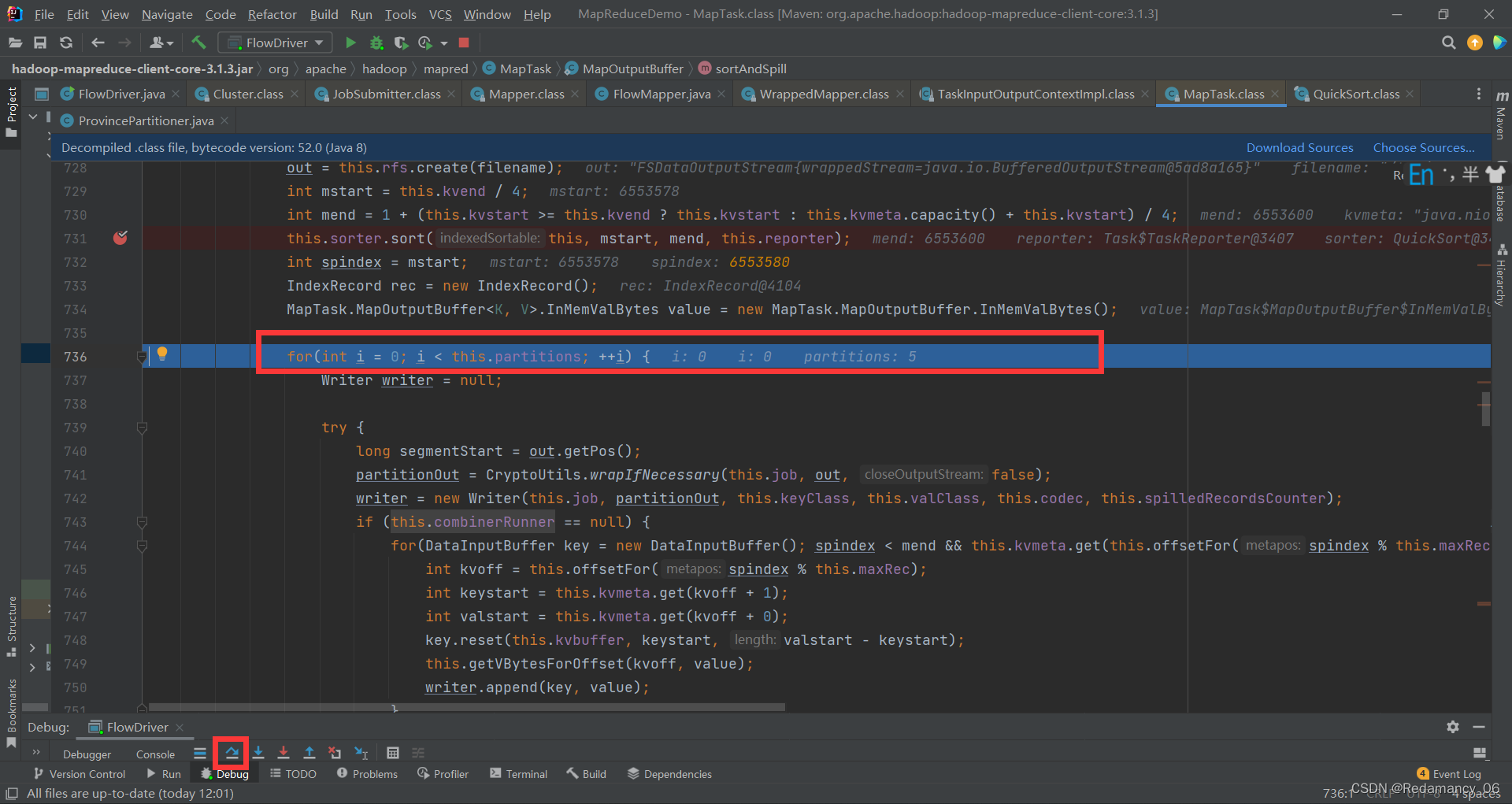This screenshot has height=804, width=1512.
Task: Click the Evaluate Expression calculator icon
Action: tap(393, 753)
